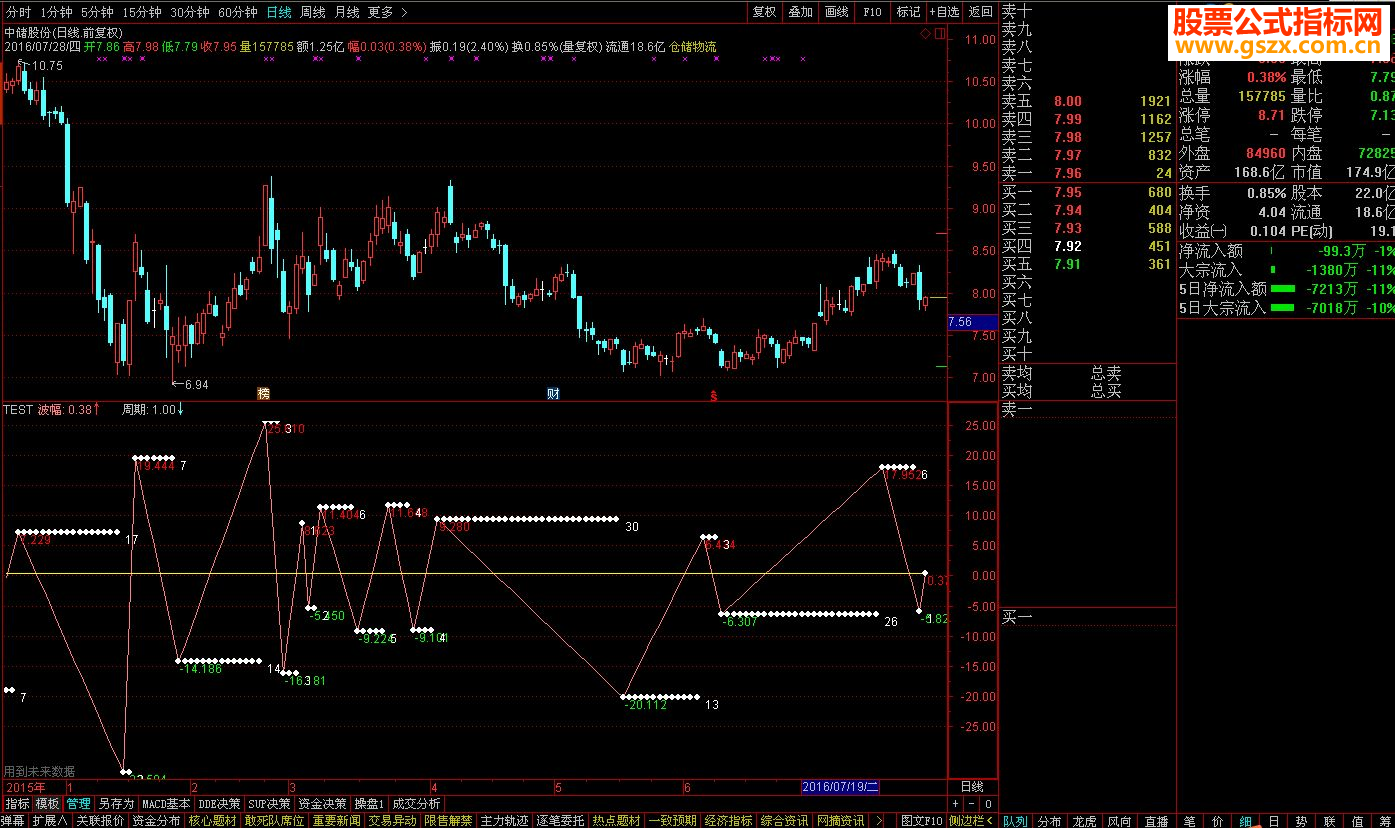Select the DDE决策 indicator template
Image resolution: width=1395 pixels, height=828 pixels.
(x=219, y=803)
